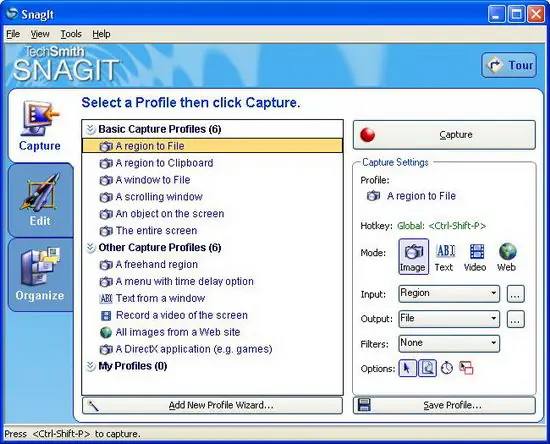
Task: Toggle the timer setup clock option
Action: [x=447, y=368]
